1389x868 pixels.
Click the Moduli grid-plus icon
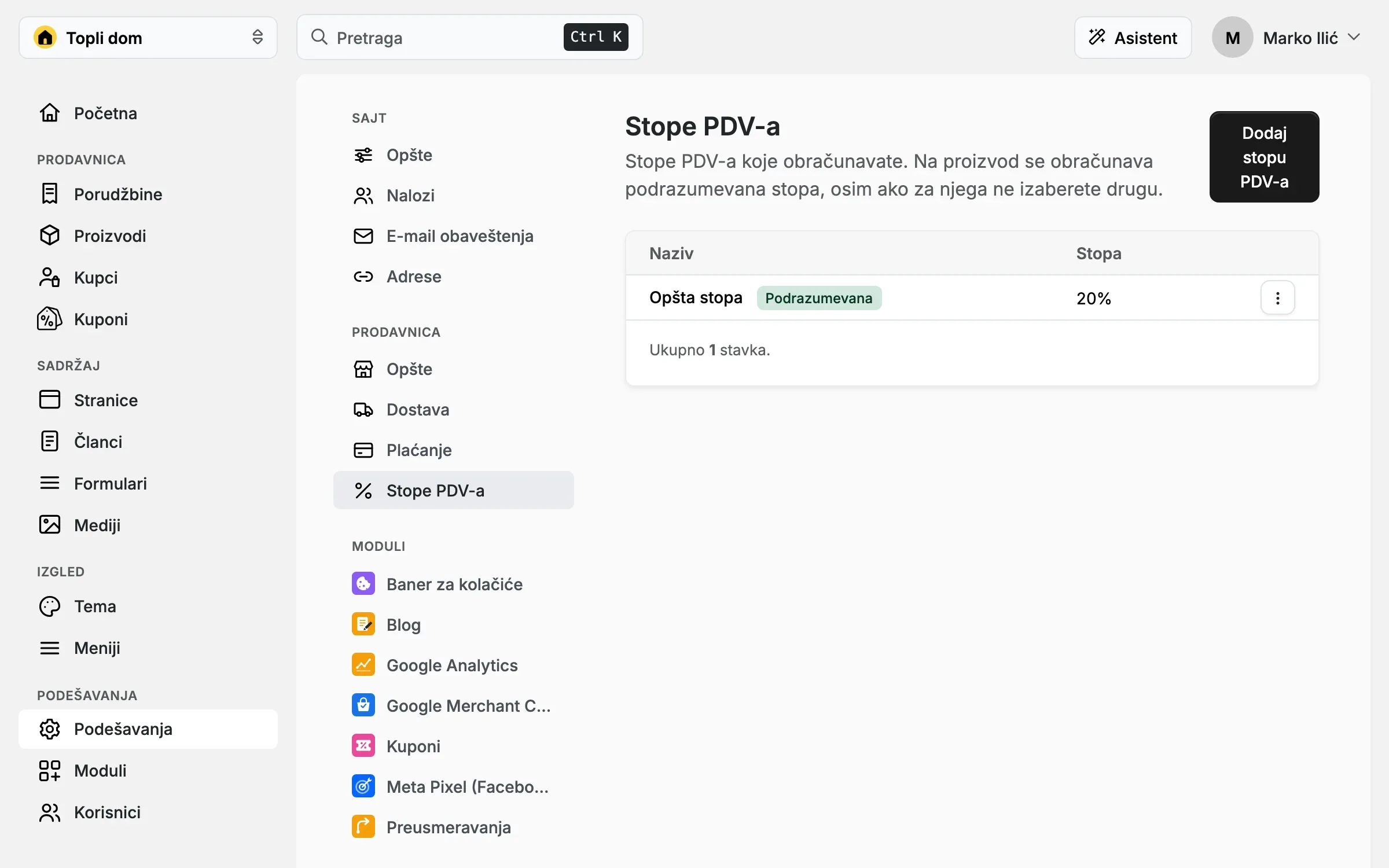49,770
